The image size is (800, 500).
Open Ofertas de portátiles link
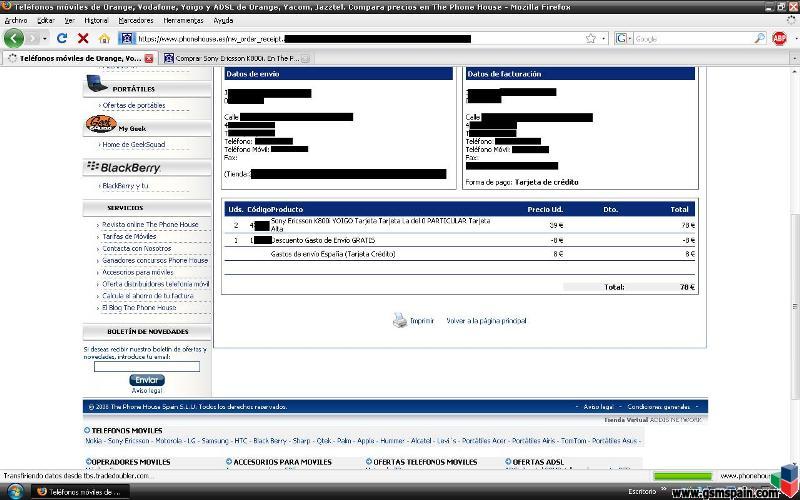tap(134, 105)
